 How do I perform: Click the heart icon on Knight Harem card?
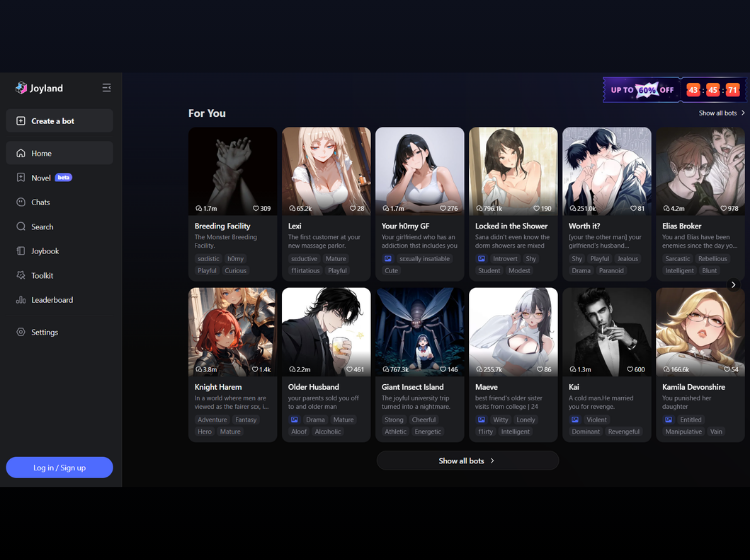click(x=255, y=369)
